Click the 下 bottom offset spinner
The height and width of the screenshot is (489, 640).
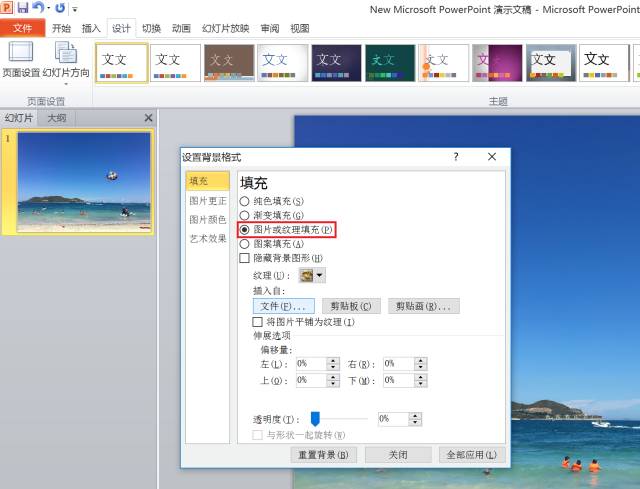tap(420, 380)
